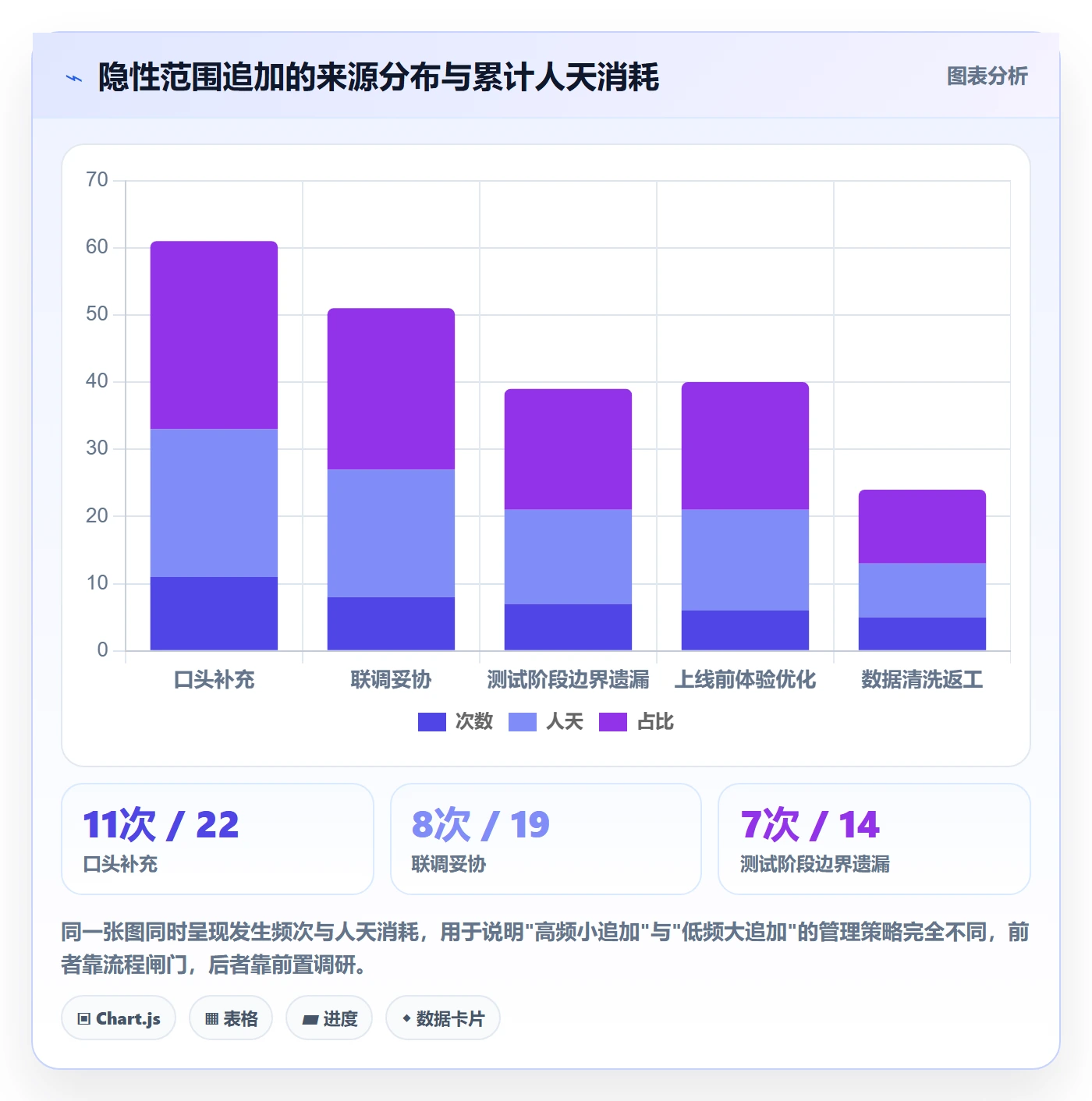Click the purple 占比 segment of 口头补充 bar

214,335
